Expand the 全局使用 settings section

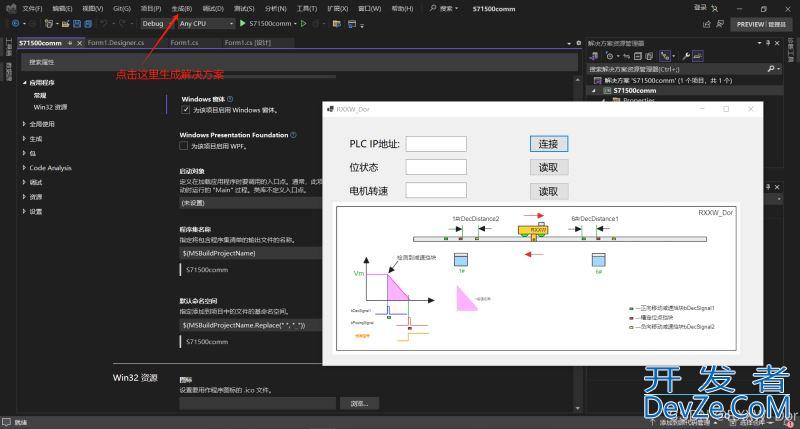24,124
